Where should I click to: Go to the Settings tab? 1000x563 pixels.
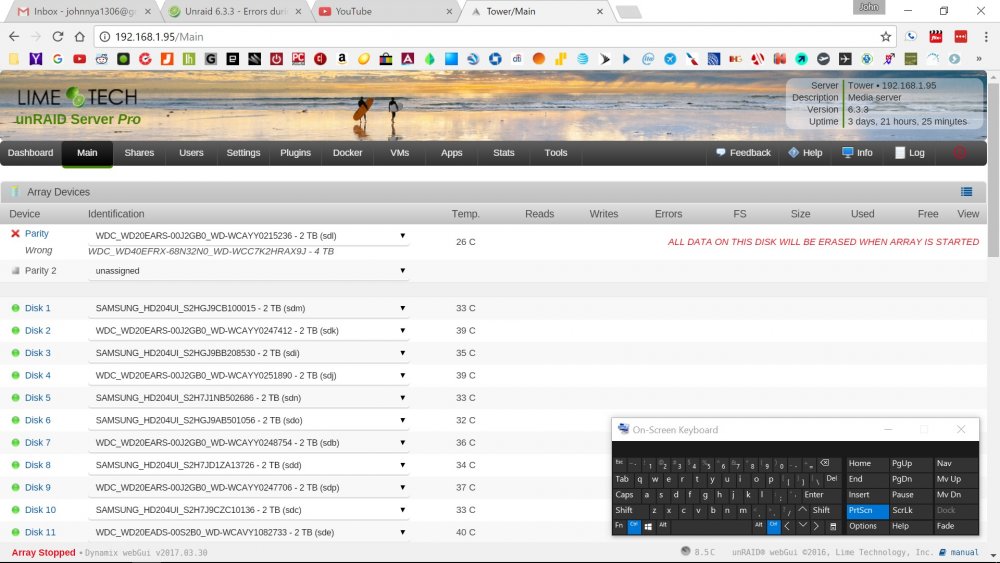tap(243, 153)
